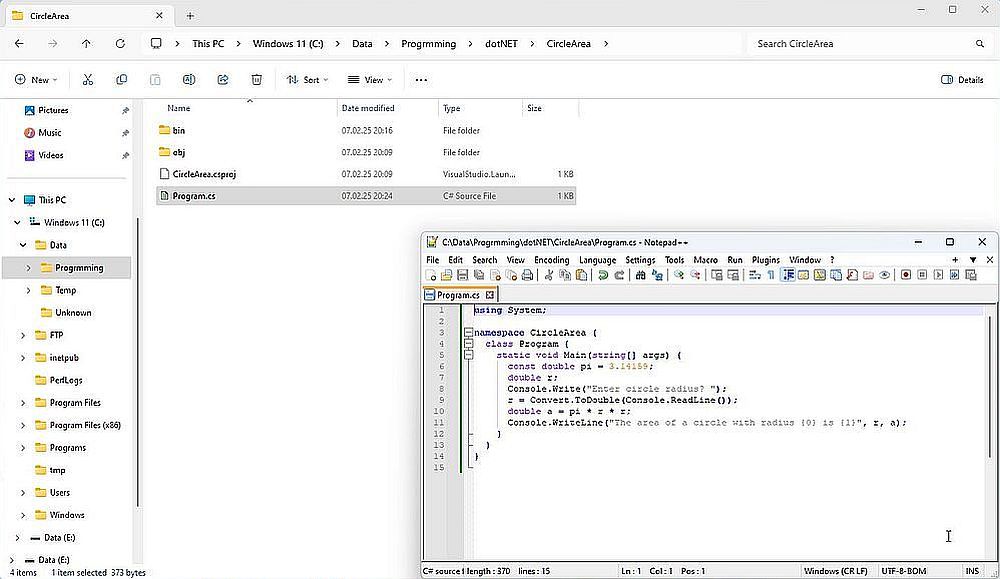Open the Function List panel icon
This screenshot has height=579, width=1000.
(852, 275)
